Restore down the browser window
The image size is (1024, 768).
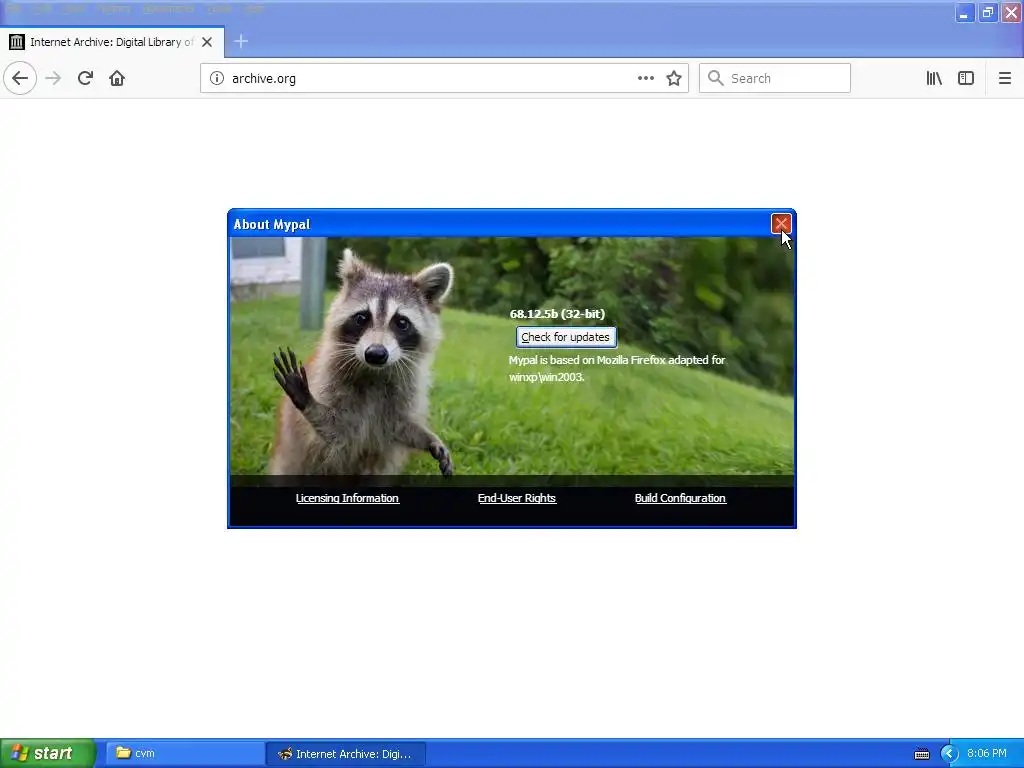[987, 12]
